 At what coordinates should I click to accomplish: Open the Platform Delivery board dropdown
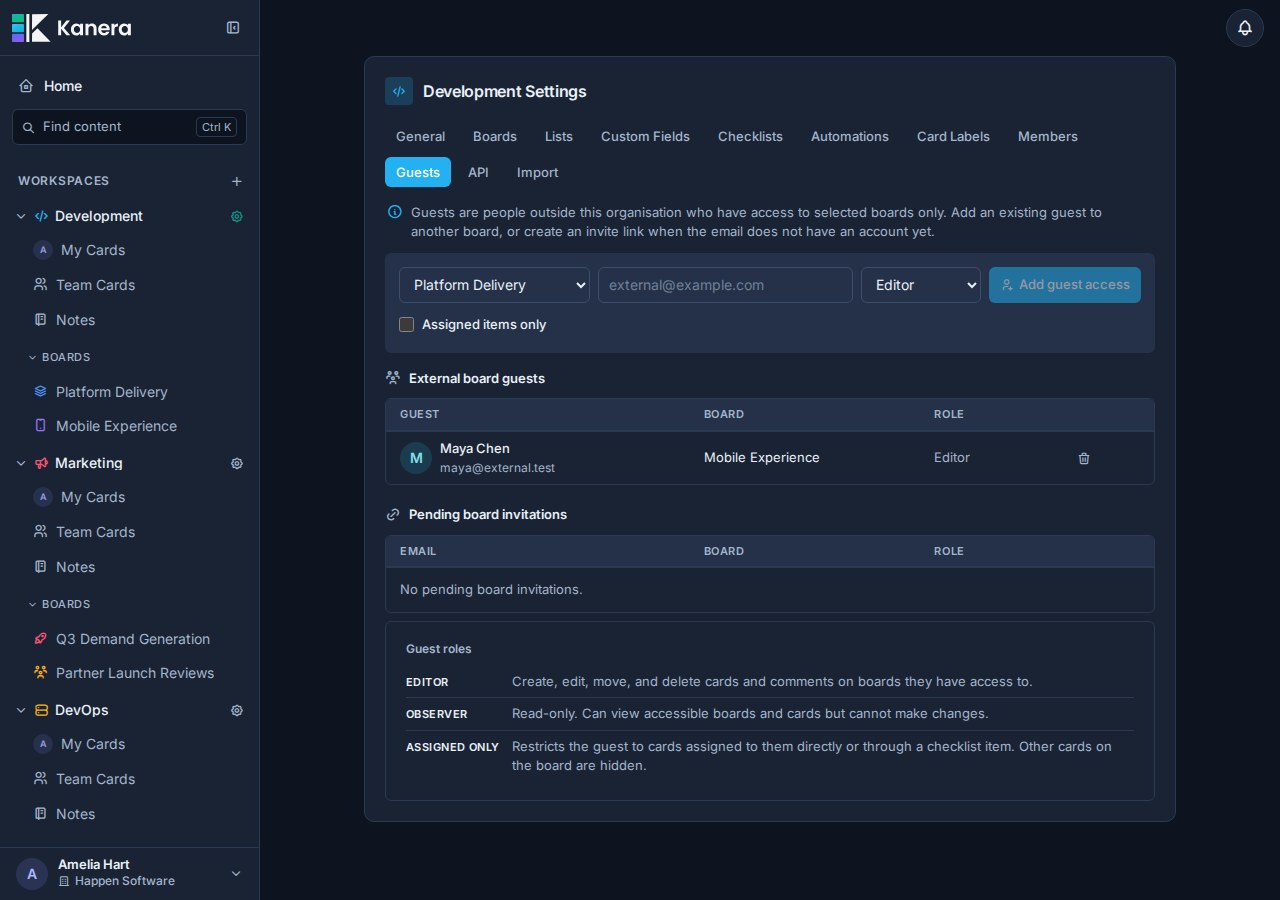(x=494, y=285)
